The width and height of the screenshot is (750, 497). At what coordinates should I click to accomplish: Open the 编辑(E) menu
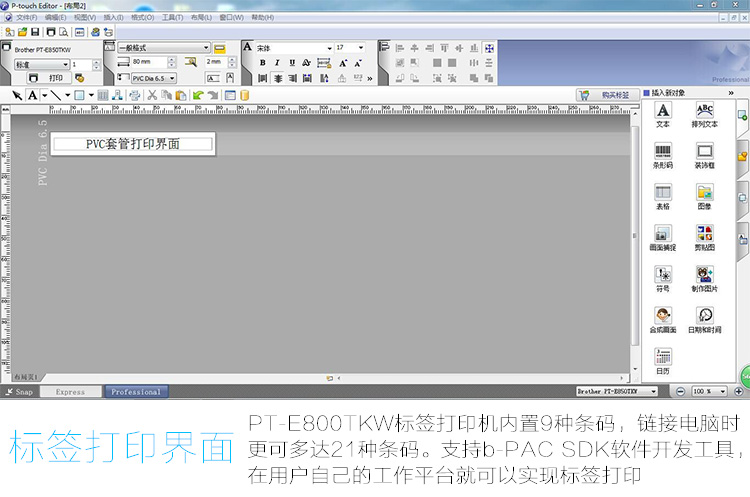tap(55, 17)
